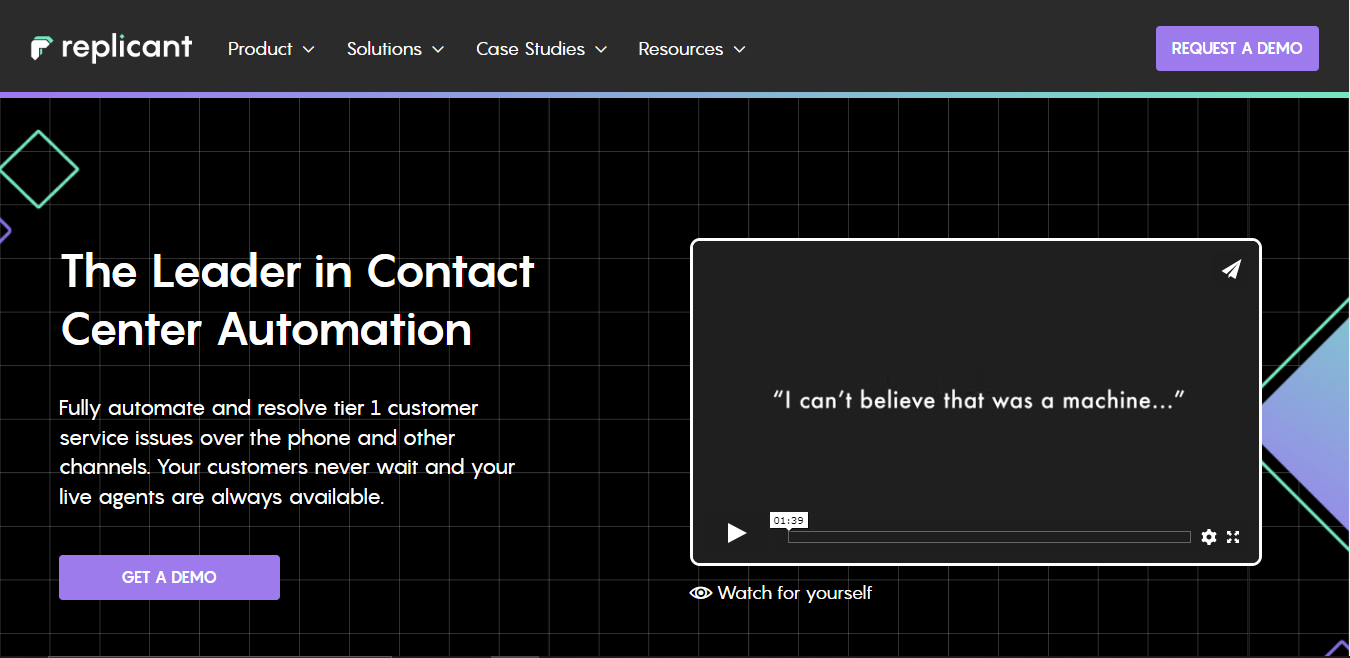
Task: Click the Replicant logo icon
Action: [x=43, y=48]
